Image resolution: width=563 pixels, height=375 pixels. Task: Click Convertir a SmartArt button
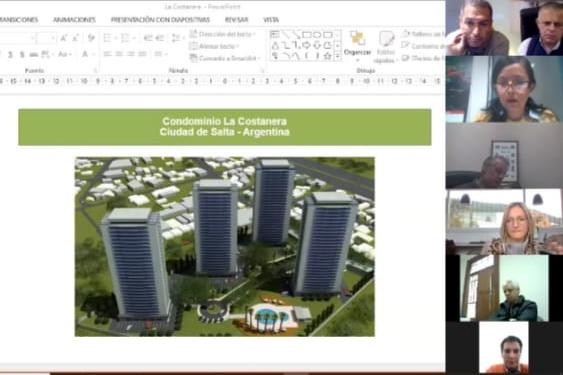224,58
